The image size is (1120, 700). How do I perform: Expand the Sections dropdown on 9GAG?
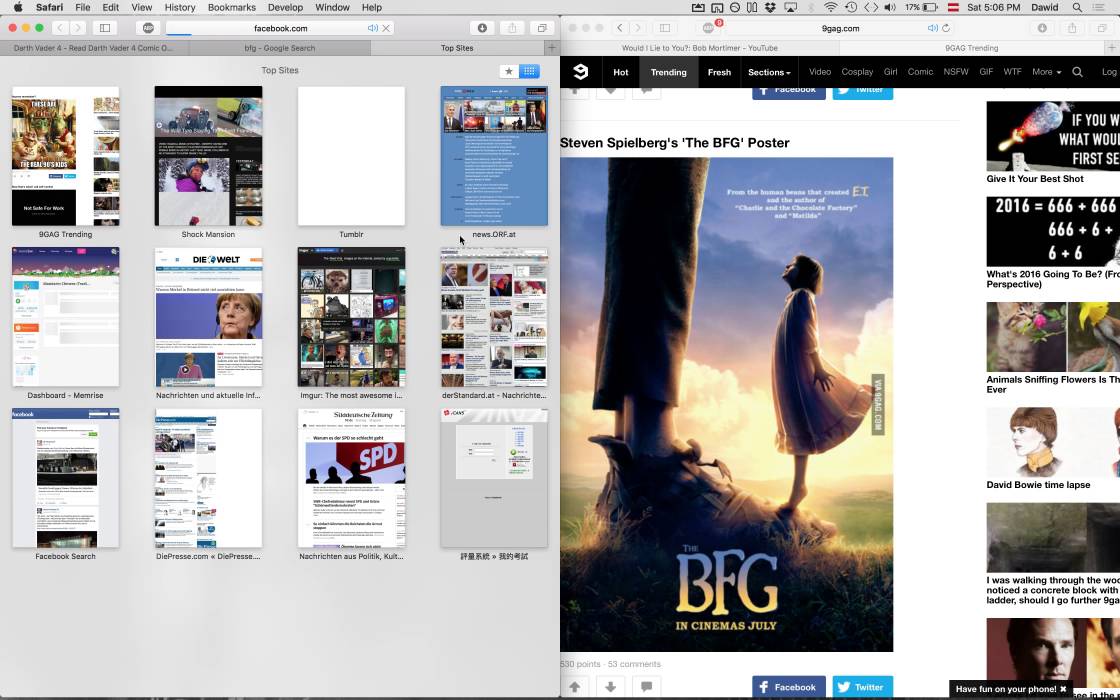click(769, 72)
